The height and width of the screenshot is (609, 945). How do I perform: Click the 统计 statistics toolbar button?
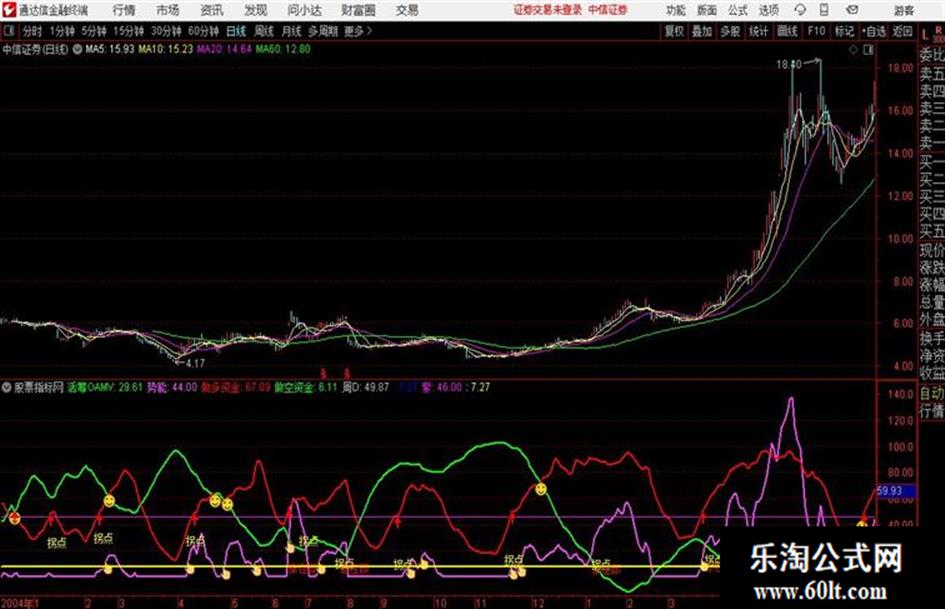point(758,31)
